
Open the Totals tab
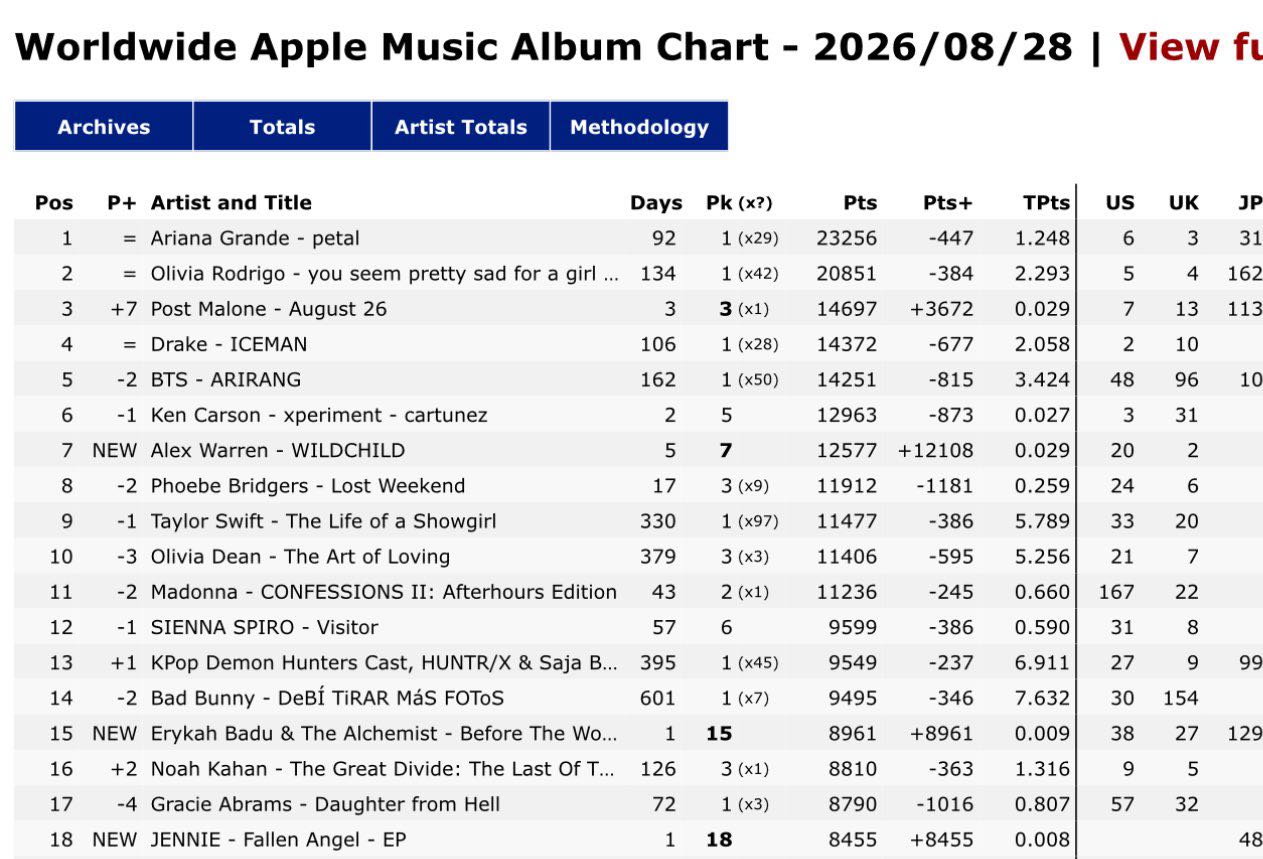[282, 126]
